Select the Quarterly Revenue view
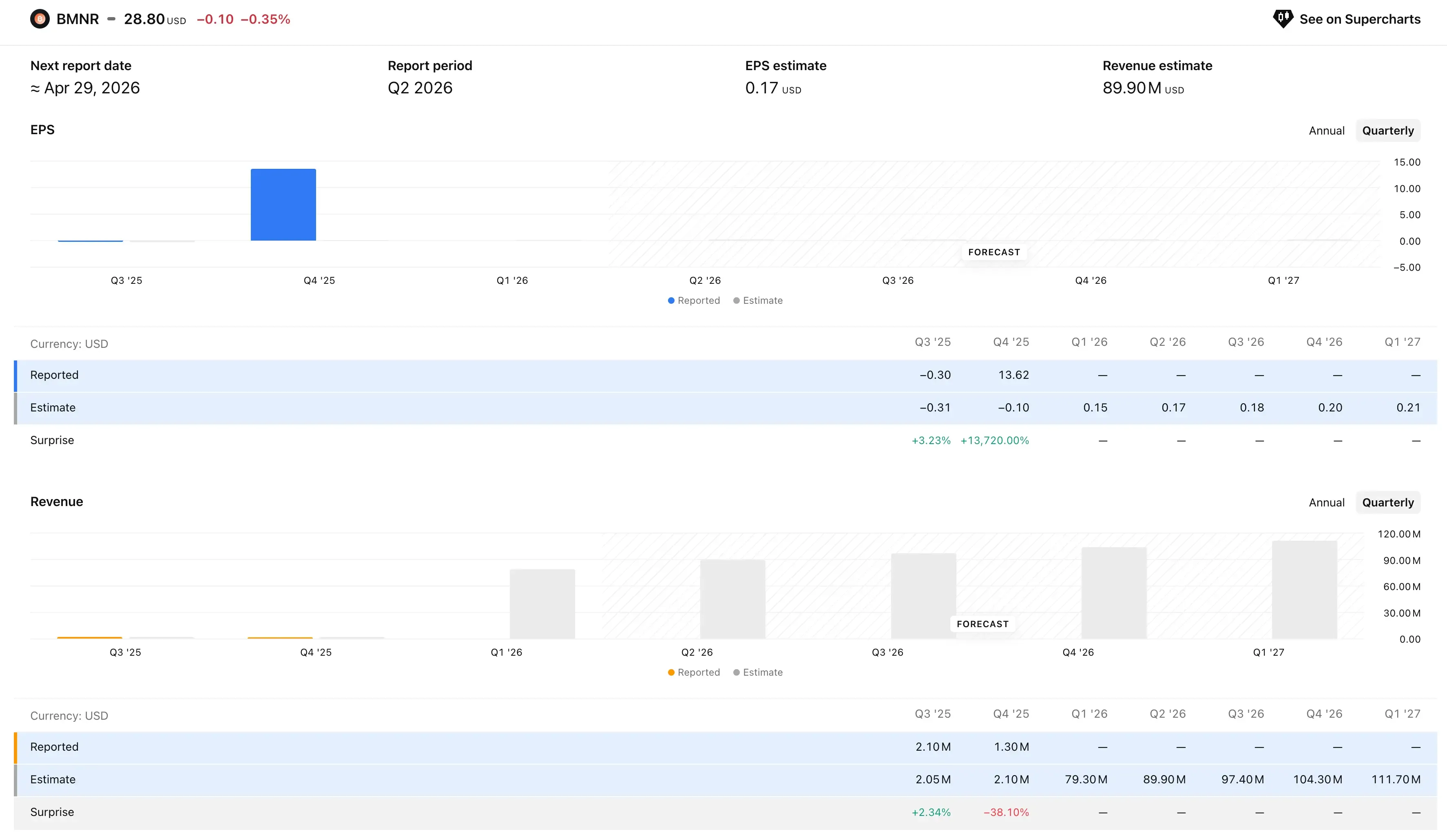Screen dimensions: 1447x840 pos(1387,502)
